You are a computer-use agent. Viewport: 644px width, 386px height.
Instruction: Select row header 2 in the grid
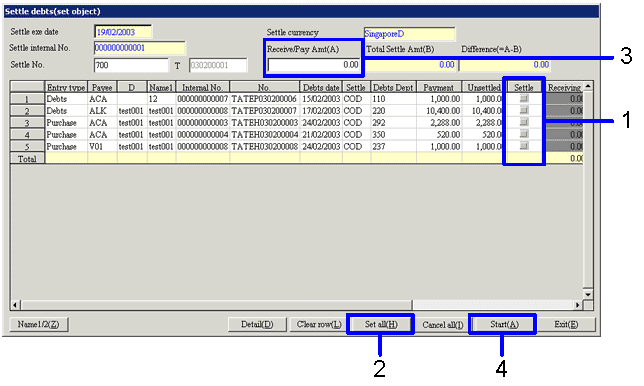(x=27, y=111)
